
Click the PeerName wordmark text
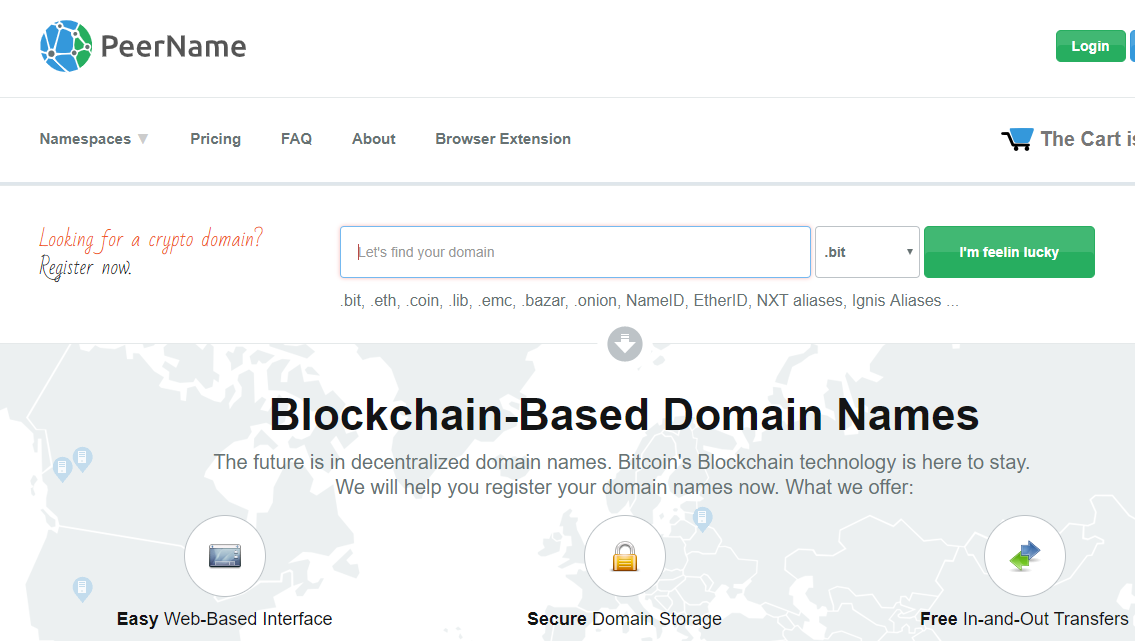coord(174,46)
